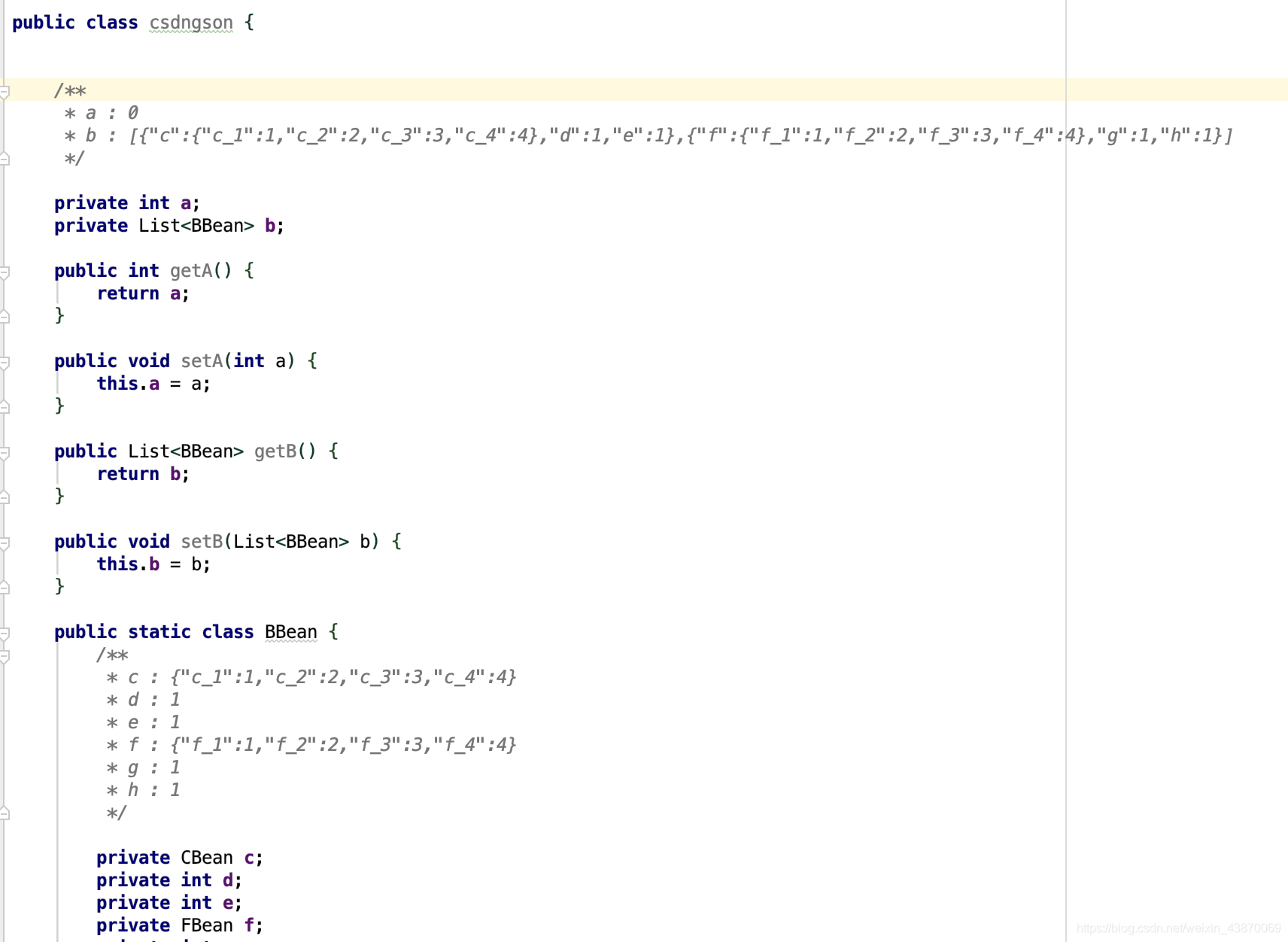Click the getA method name
This screenshot has width=1288, height=942.
click(x=191, y=271)
